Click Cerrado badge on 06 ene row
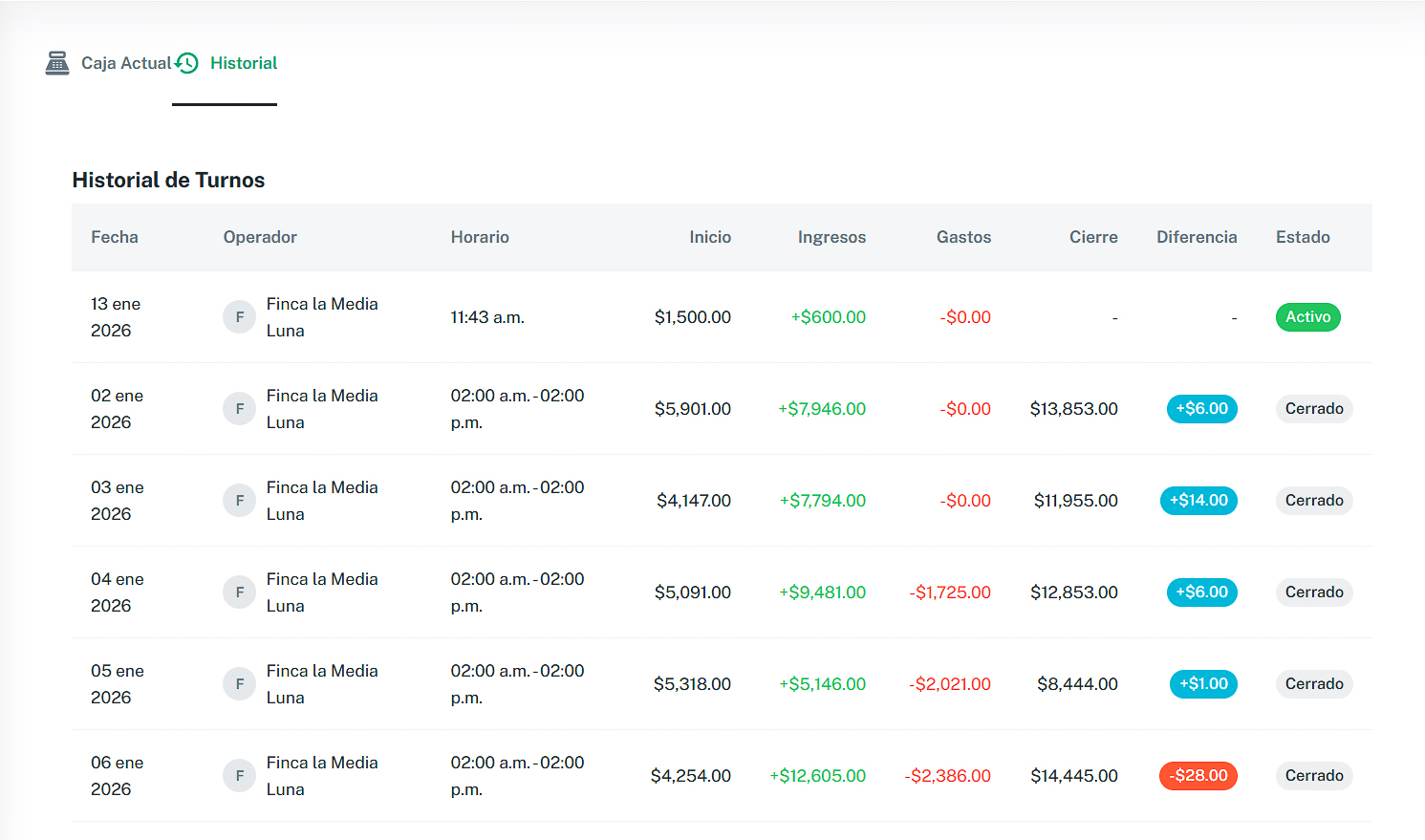Viewport: 1425px width, 840px height. pos(1313,776)
